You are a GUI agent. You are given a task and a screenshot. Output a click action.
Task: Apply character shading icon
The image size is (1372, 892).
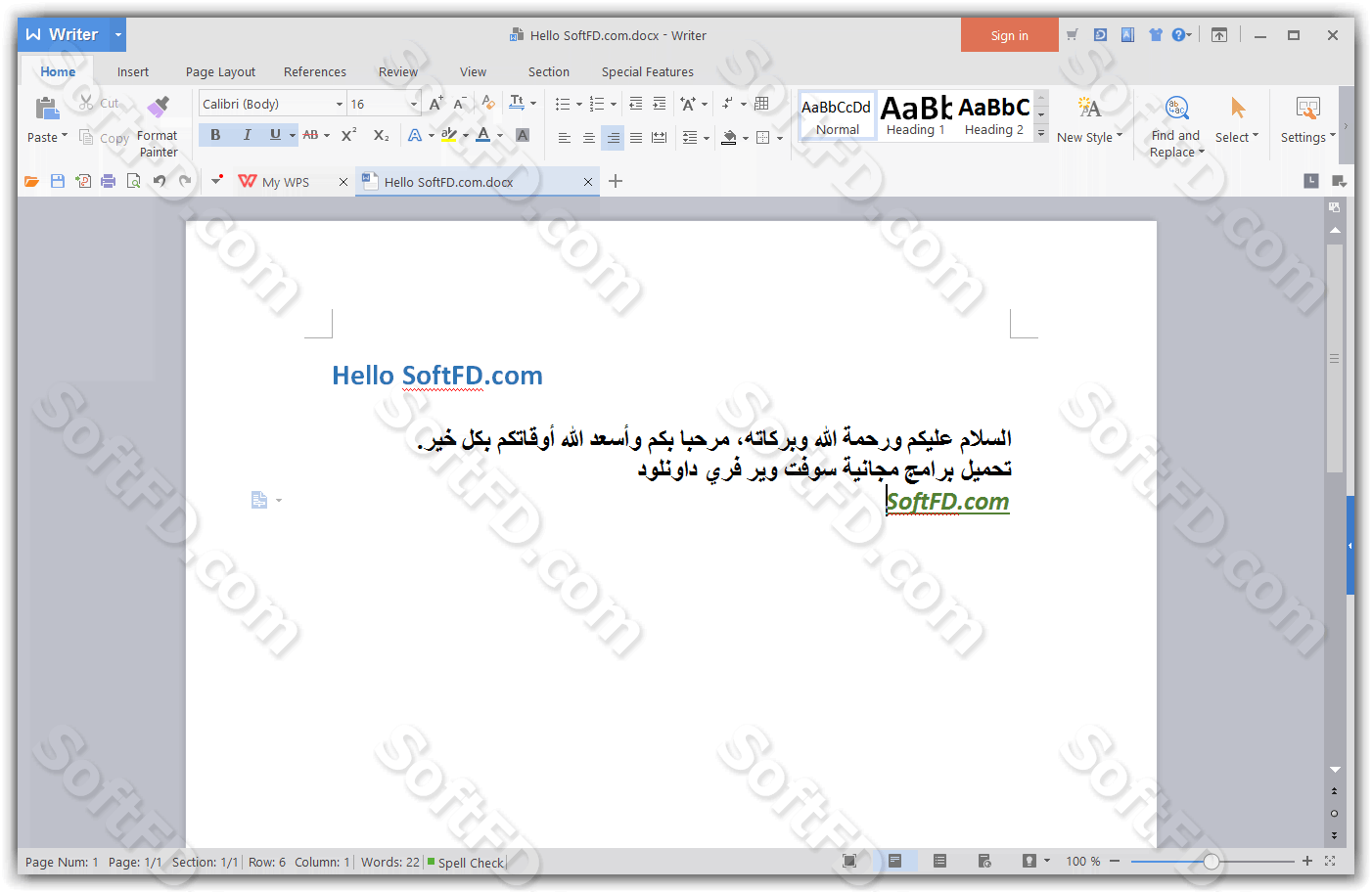523,135
